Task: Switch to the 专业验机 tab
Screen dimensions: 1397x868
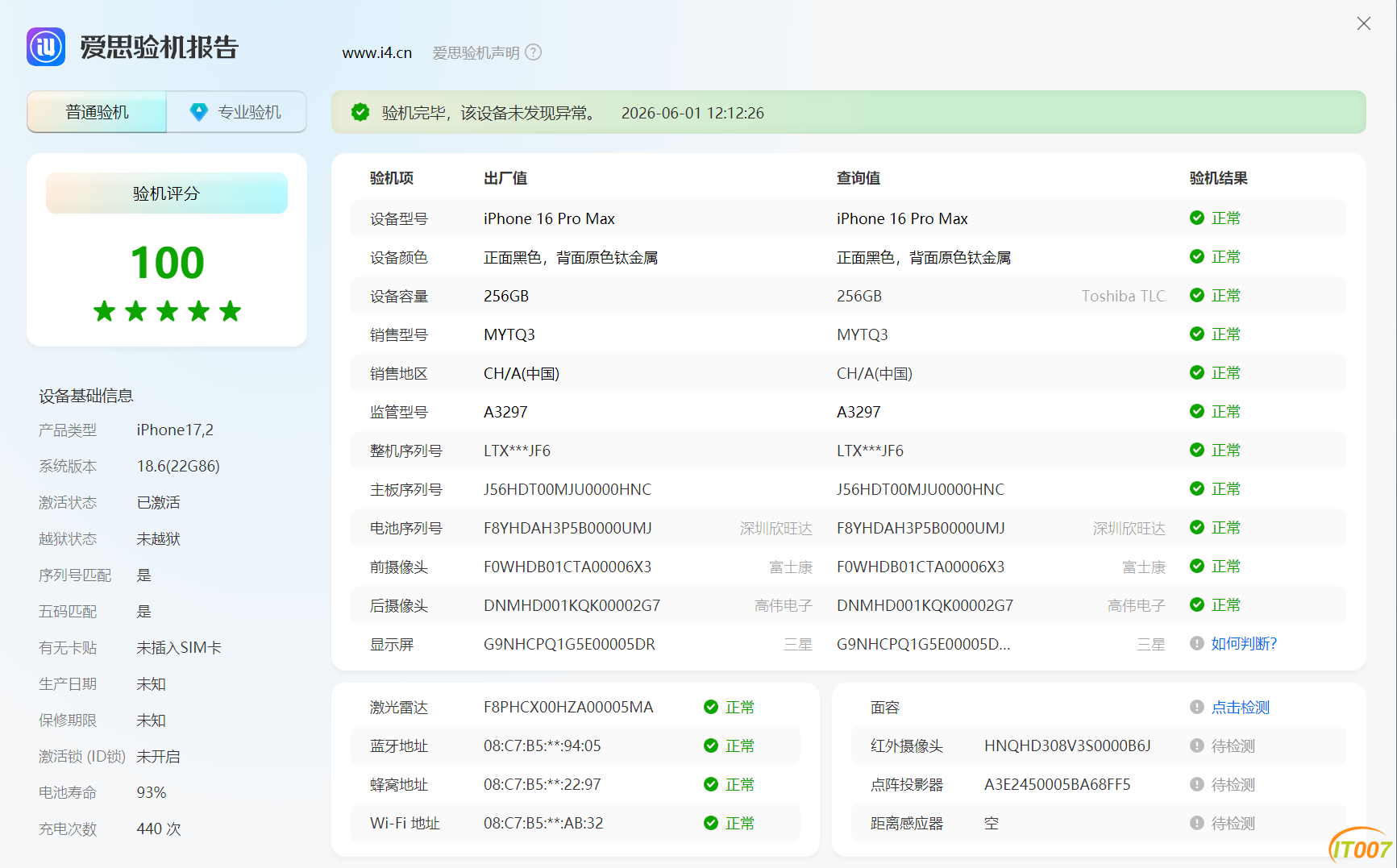Action: 236,112
